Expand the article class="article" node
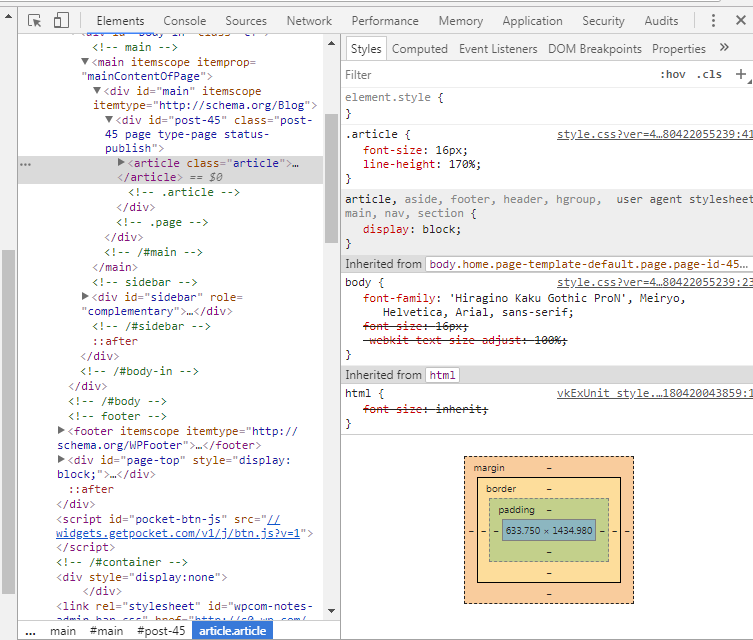Viewport: 753px width, 640px height. coord(121,162)
